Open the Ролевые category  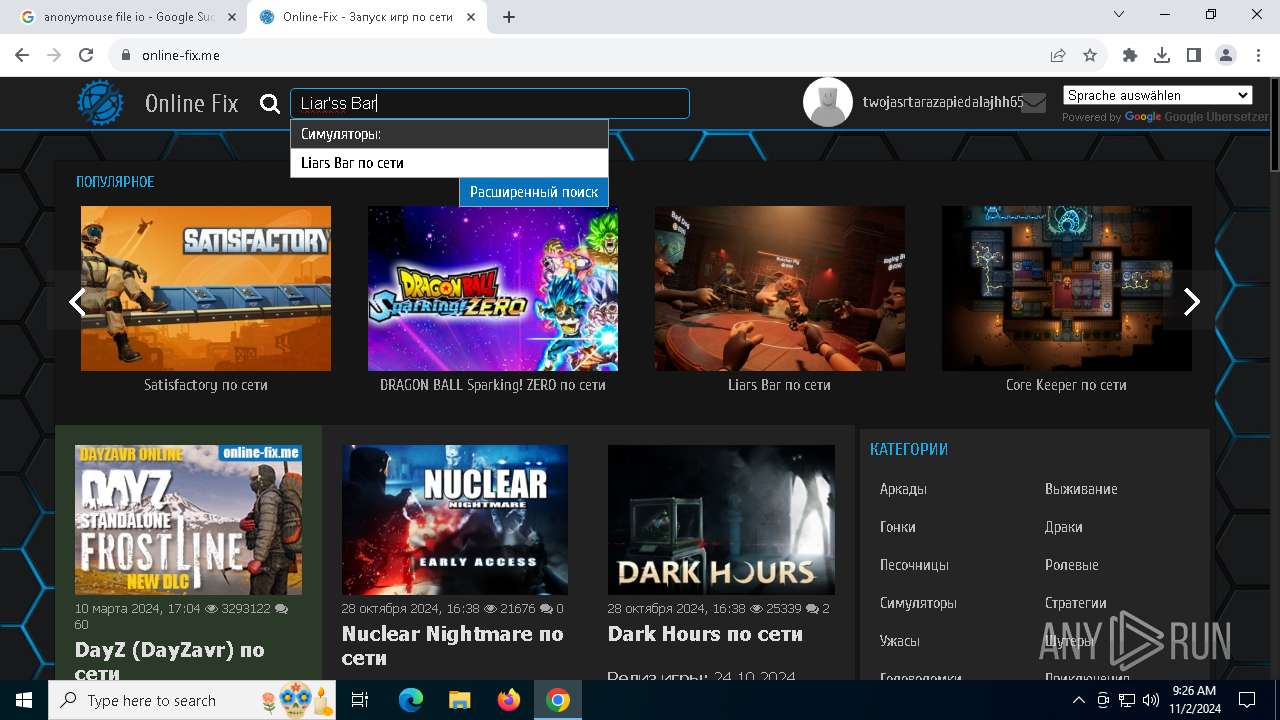coord(1072,565)
